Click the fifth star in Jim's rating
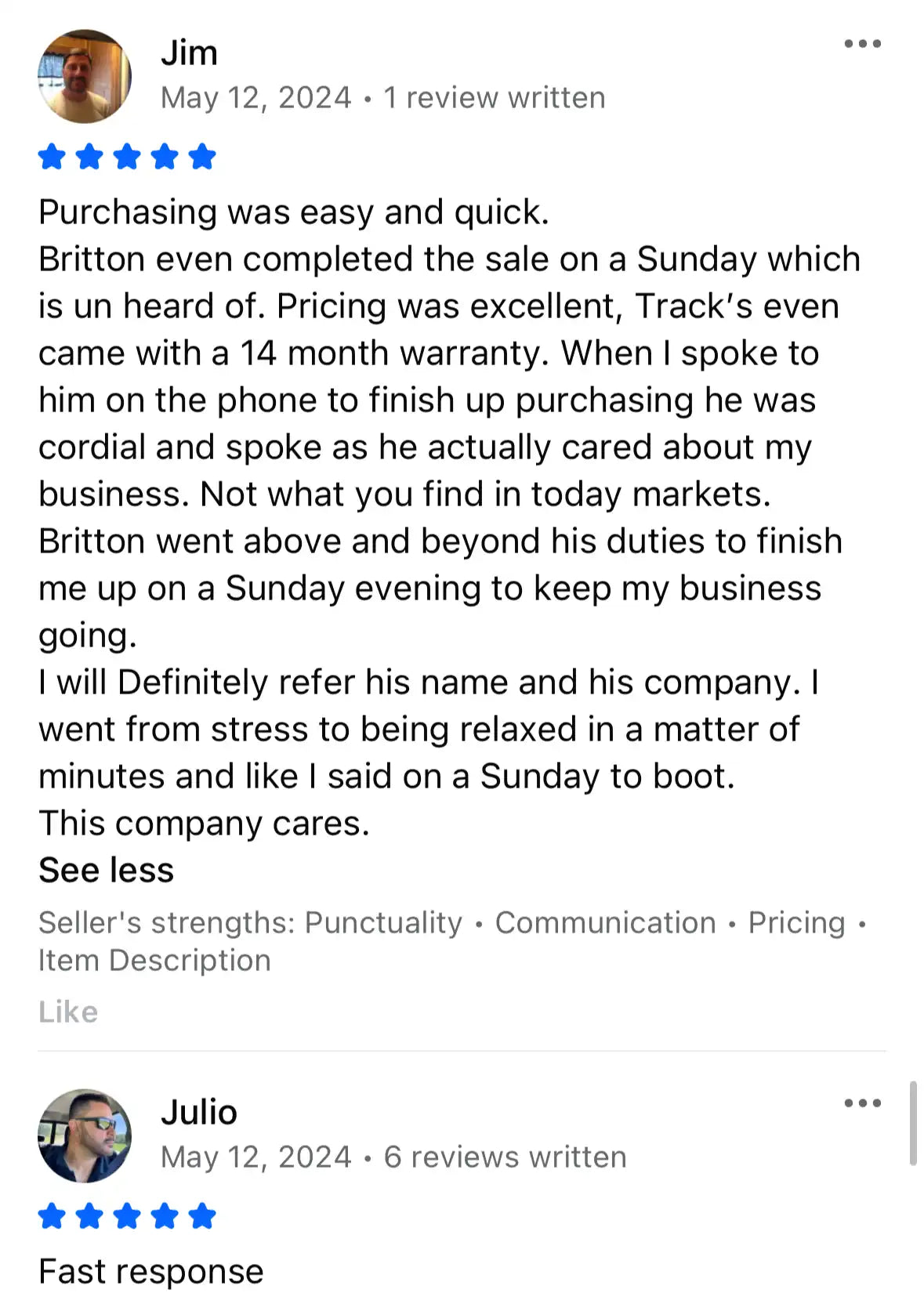Image resolution: width=924 pixels, height=1311 pixels. tap(202, 157)
